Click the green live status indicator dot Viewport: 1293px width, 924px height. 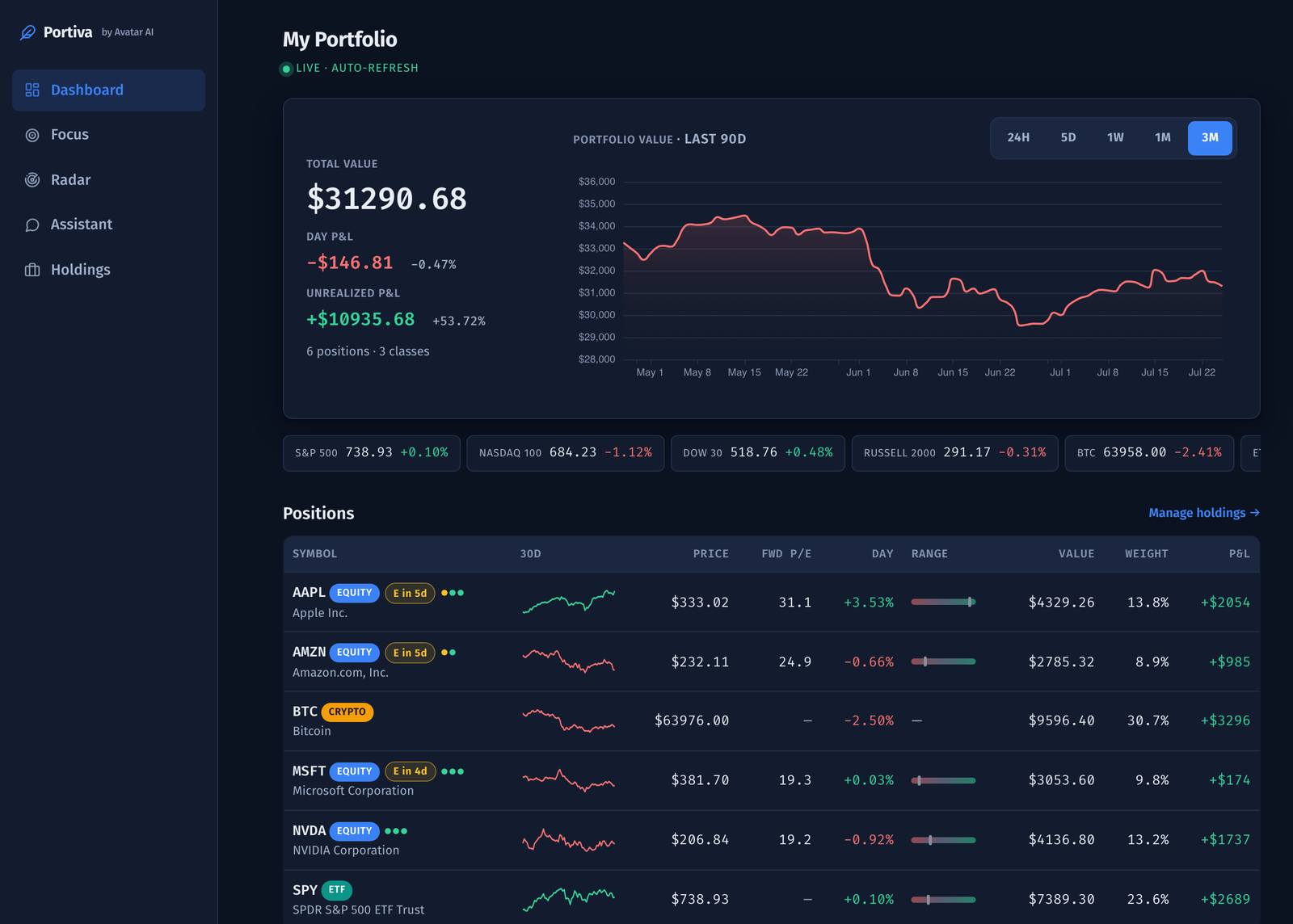point(286,69)
